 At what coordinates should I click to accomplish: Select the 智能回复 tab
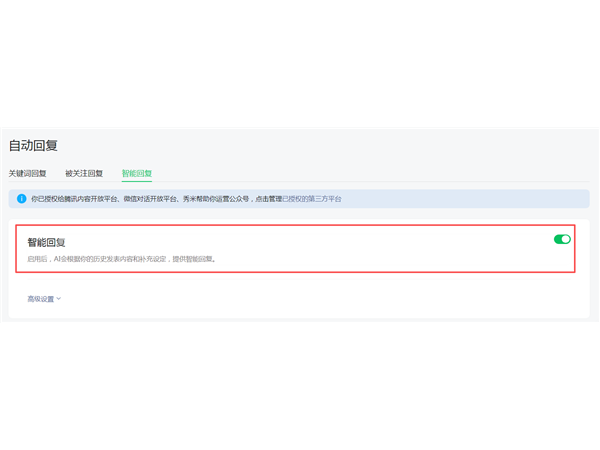[137, 173]
